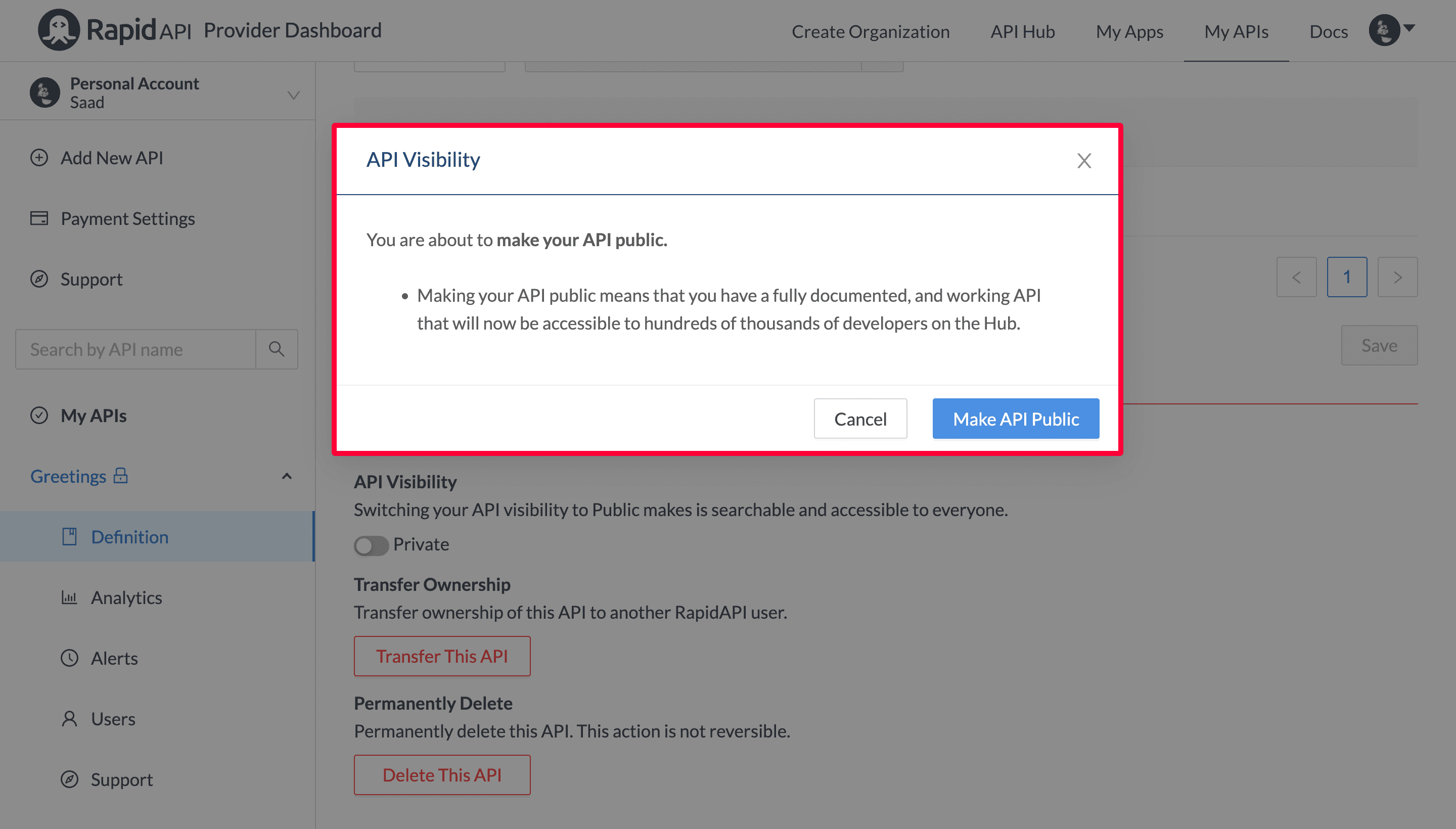1456x829 pixels.
Task: Click the Delete This API button
Action: (441, 775)
